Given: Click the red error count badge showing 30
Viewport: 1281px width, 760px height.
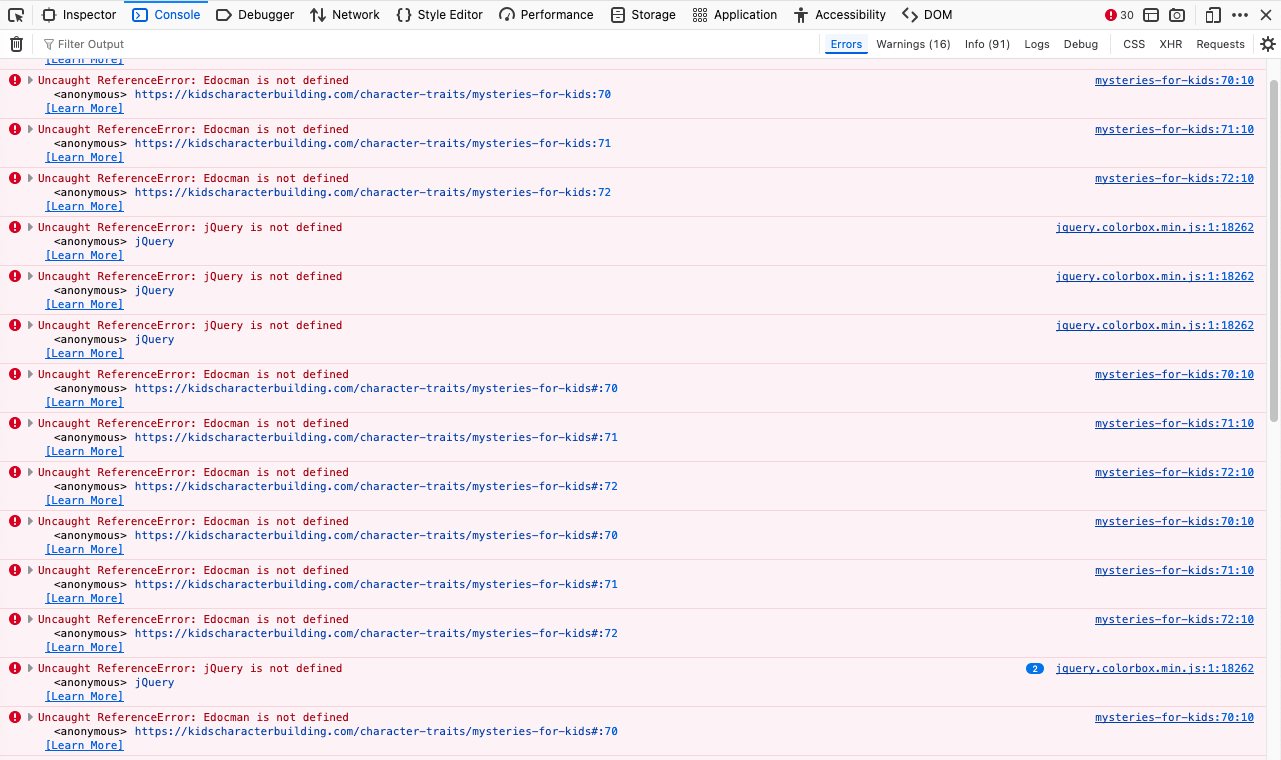Looking at the screenshot, I should point(1119,15).
